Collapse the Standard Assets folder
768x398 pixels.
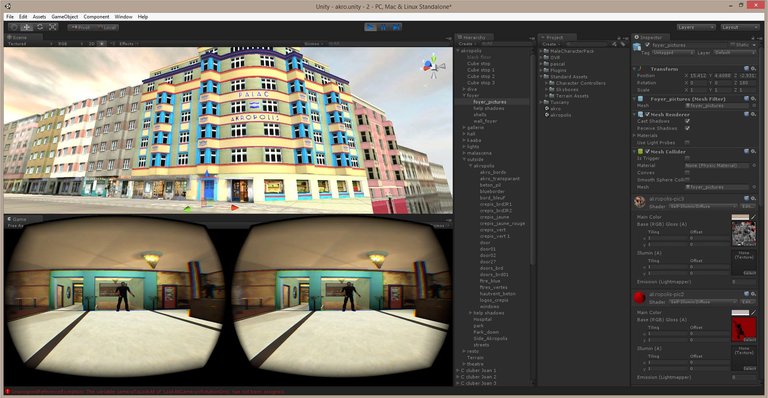pos(542,76)
